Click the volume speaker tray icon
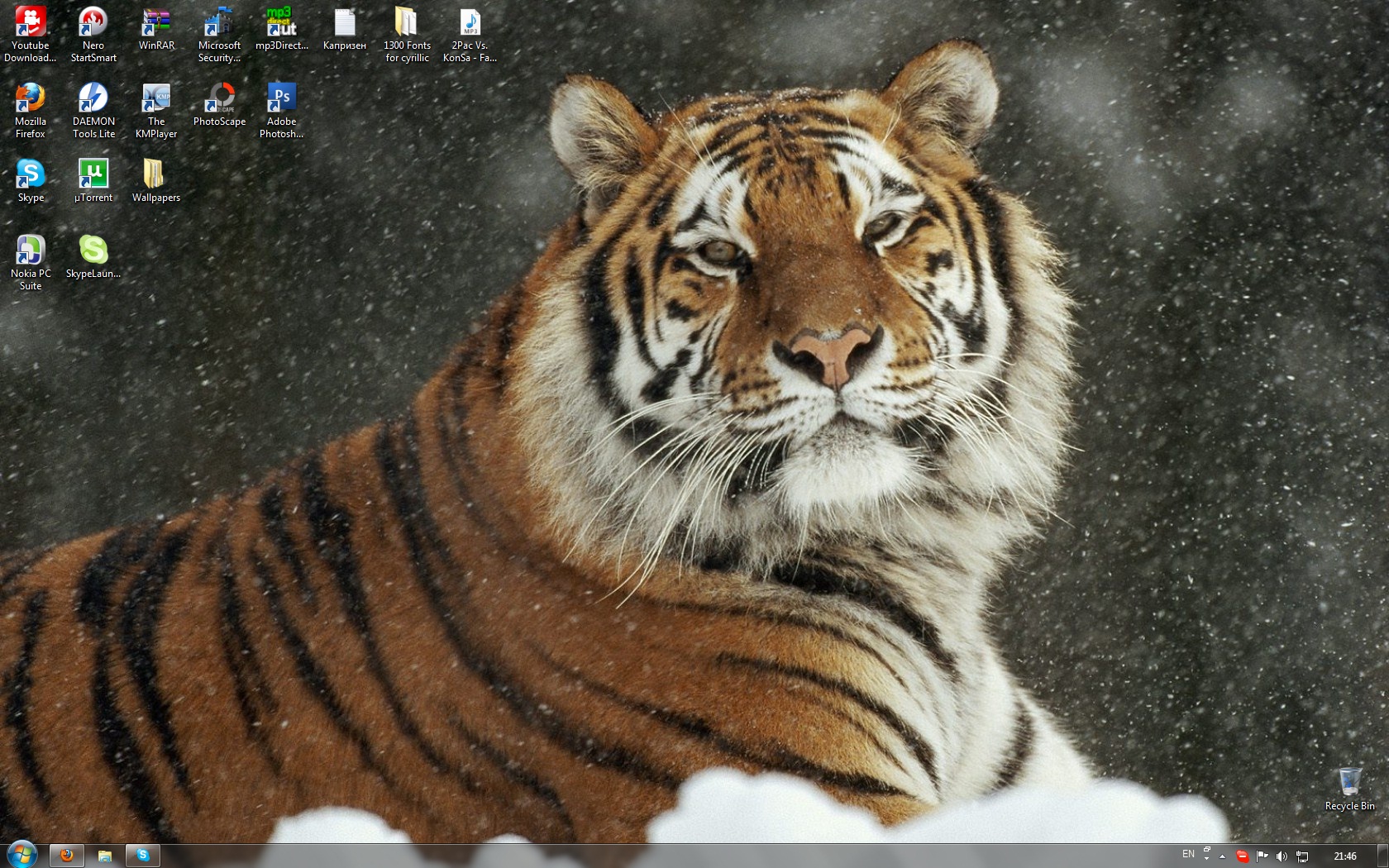 (x=1282, y=856)
